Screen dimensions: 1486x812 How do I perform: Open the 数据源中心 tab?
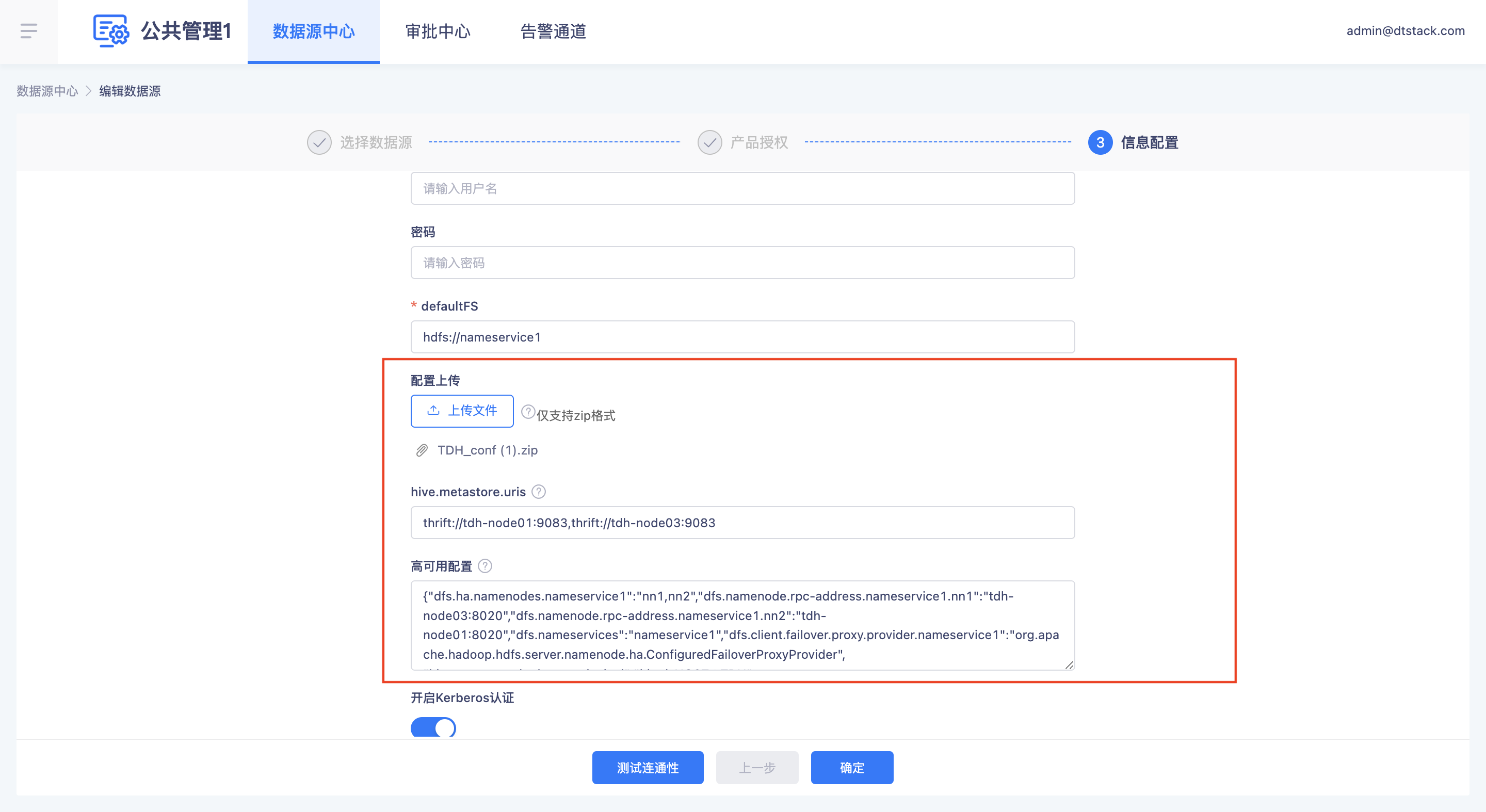point(313,31)
